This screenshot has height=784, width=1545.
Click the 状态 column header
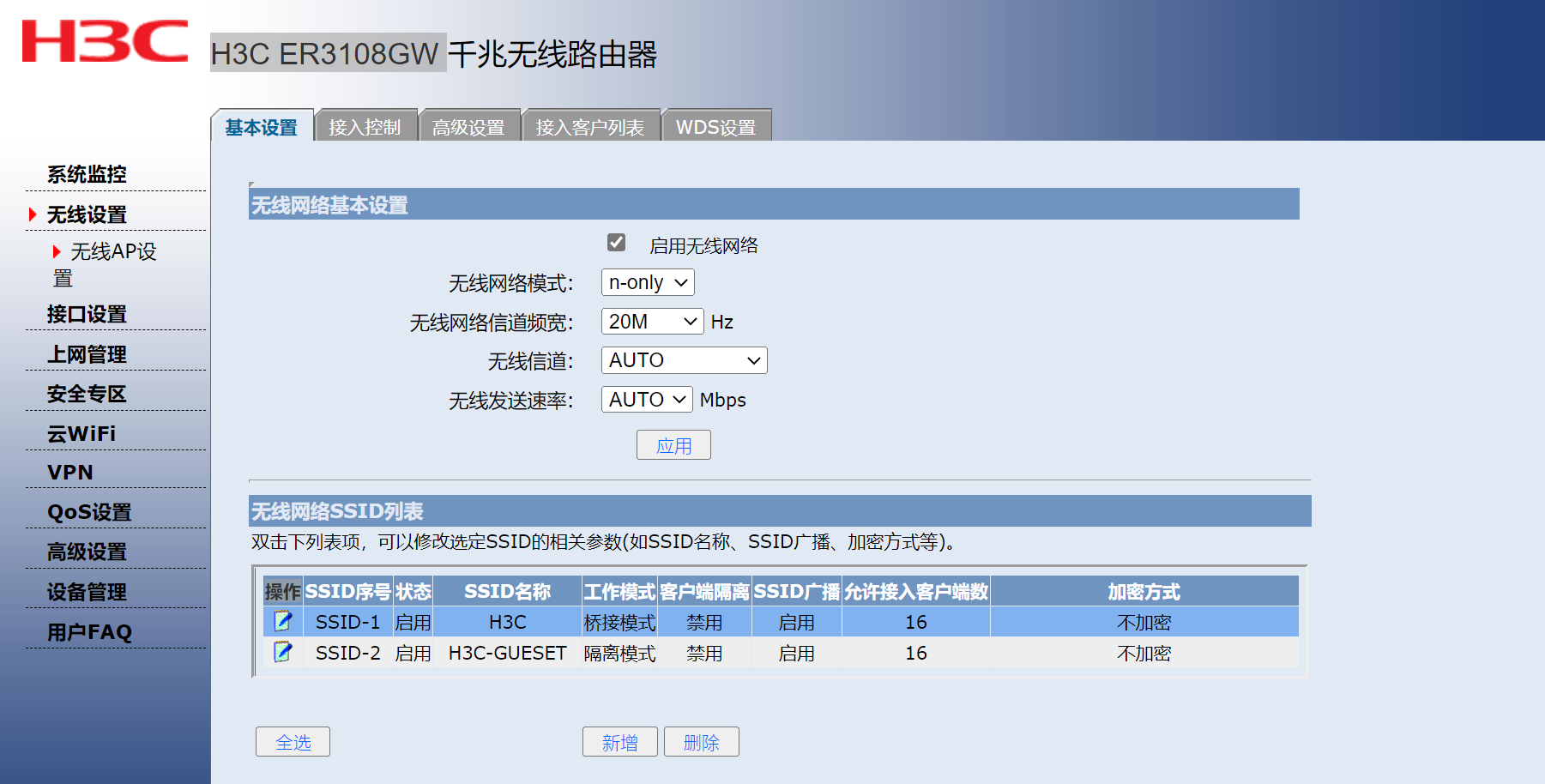pos(413,591)
